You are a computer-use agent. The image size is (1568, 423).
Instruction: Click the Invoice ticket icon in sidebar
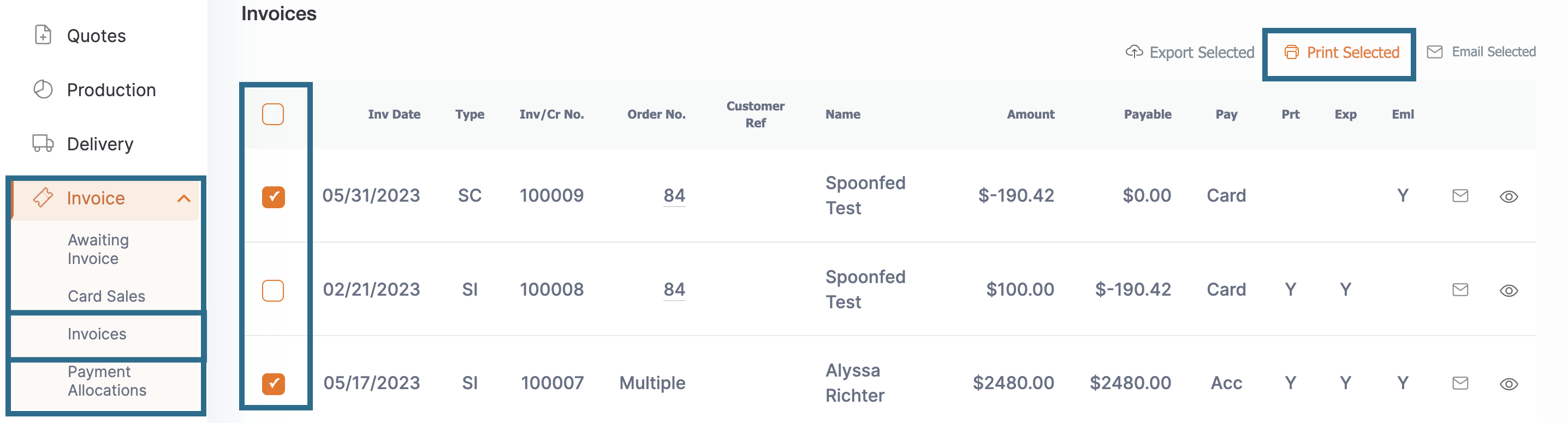tap(43, 197)
